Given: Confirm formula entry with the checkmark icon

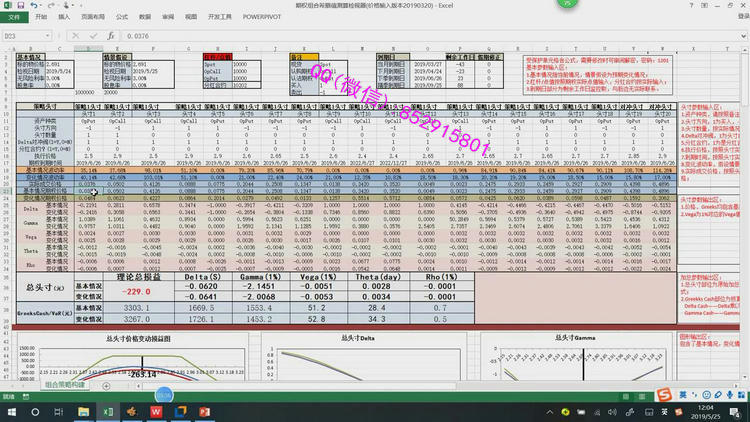Looking at the screenshot, I should (94, 36).
